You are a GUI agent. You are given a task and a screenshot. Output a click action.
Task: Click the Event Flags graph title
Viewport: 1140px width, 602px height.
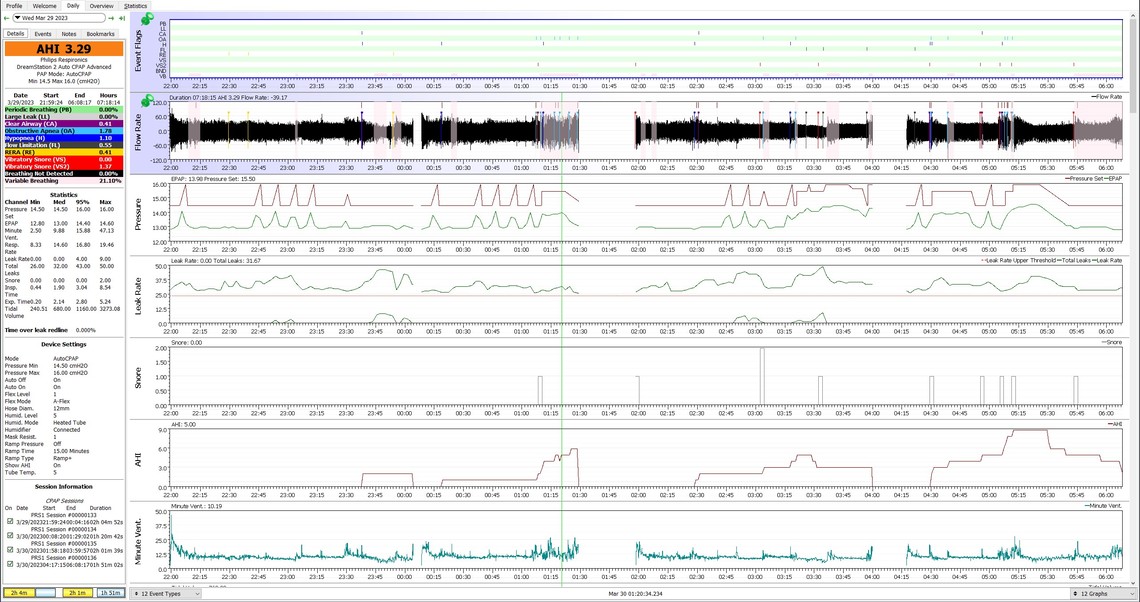pos(138,51)
